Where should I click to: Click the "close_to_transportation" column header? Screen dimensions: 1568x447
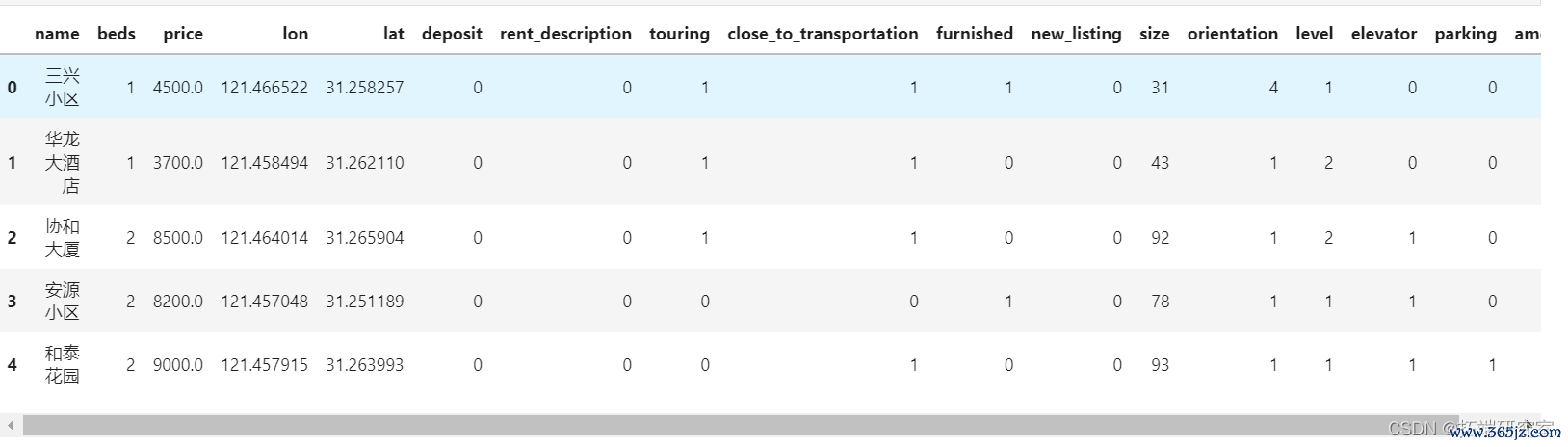pyautogui.click(x=823, y=34)
